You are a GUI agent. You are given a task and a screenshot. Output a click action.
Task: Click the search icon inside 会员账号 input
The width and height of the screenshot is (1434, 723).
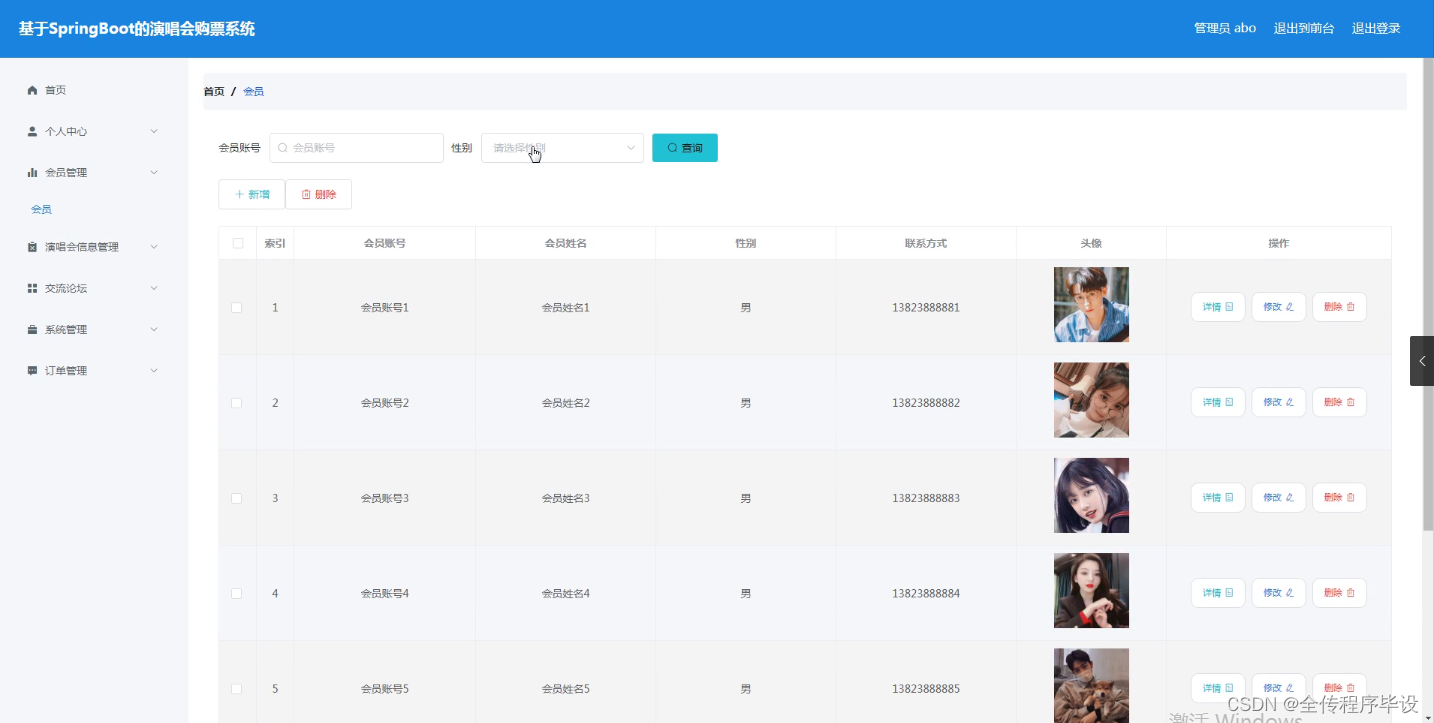coord(284,147)
